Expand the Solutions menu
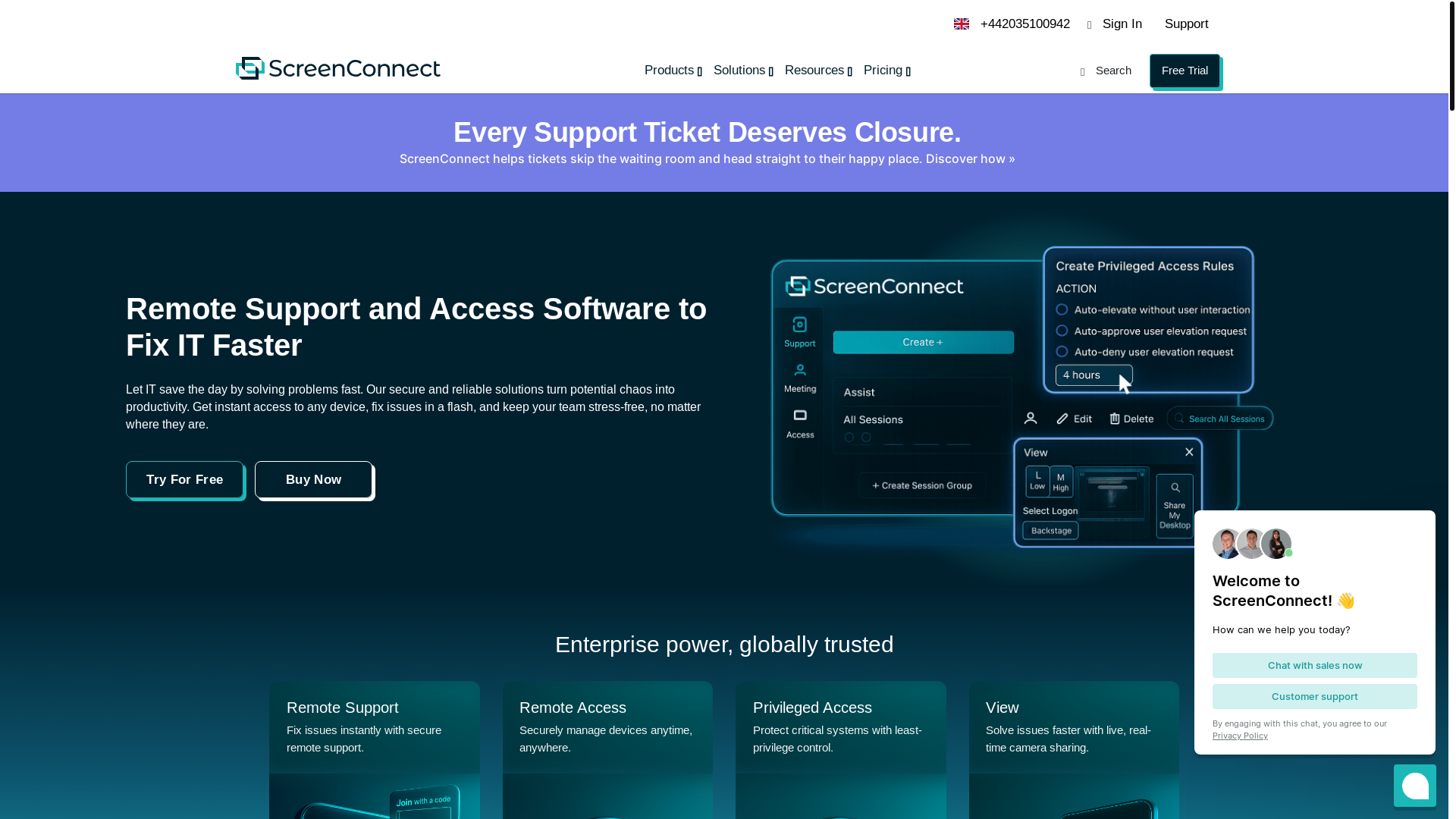The height and width of the screenshot is (819, 1456). click(743, 71)
